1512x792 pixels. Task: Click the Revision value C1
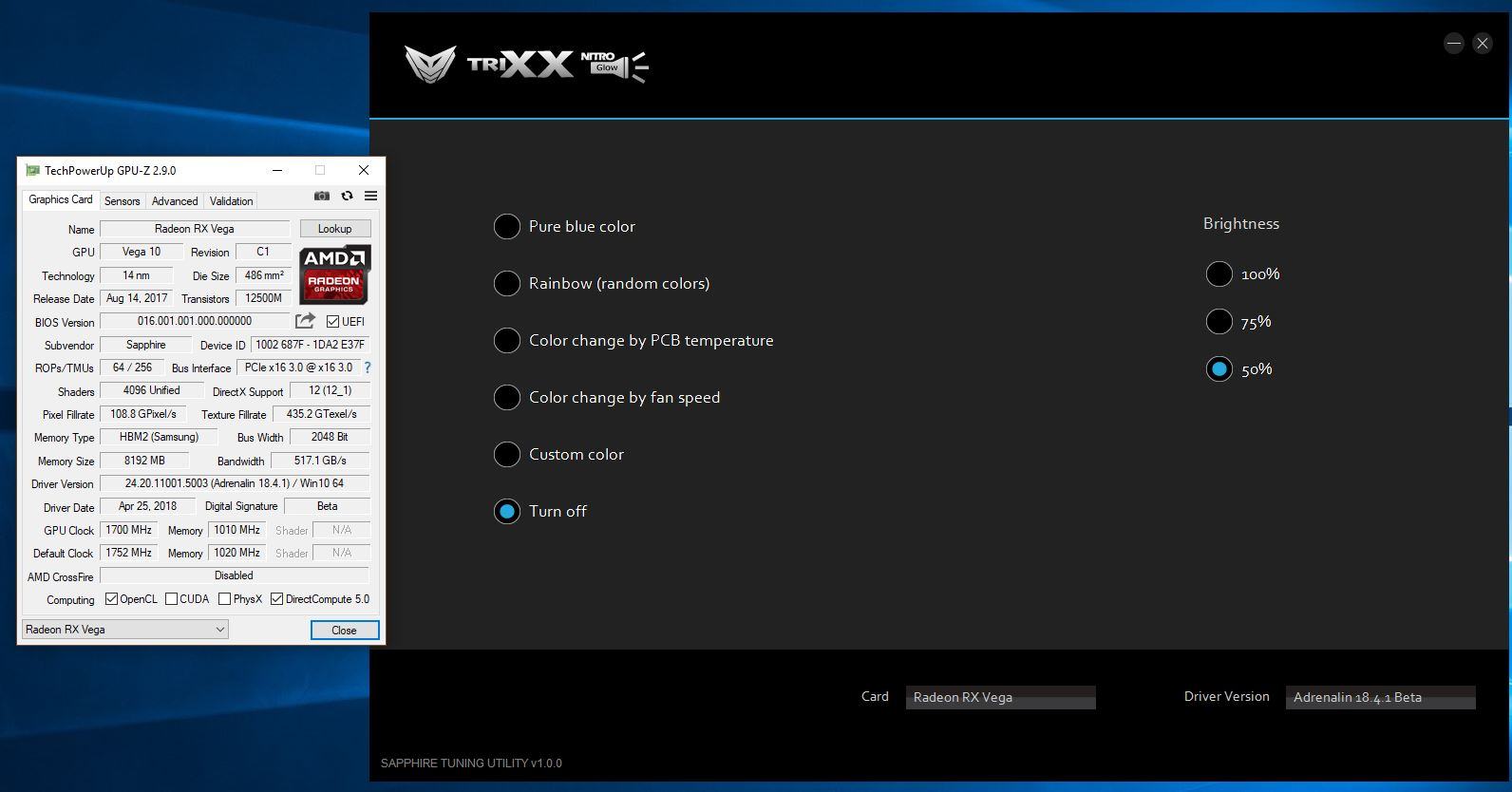point(263,252)
